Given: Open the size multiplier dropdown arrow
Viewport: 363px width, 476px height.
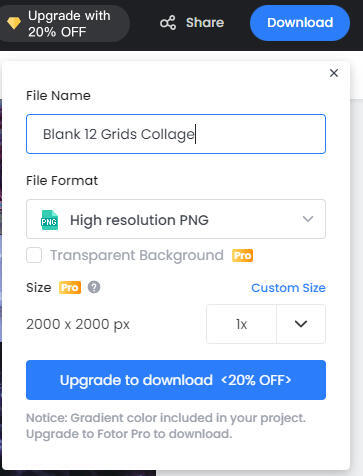Looking at the screenshot, I should [301, 324].
